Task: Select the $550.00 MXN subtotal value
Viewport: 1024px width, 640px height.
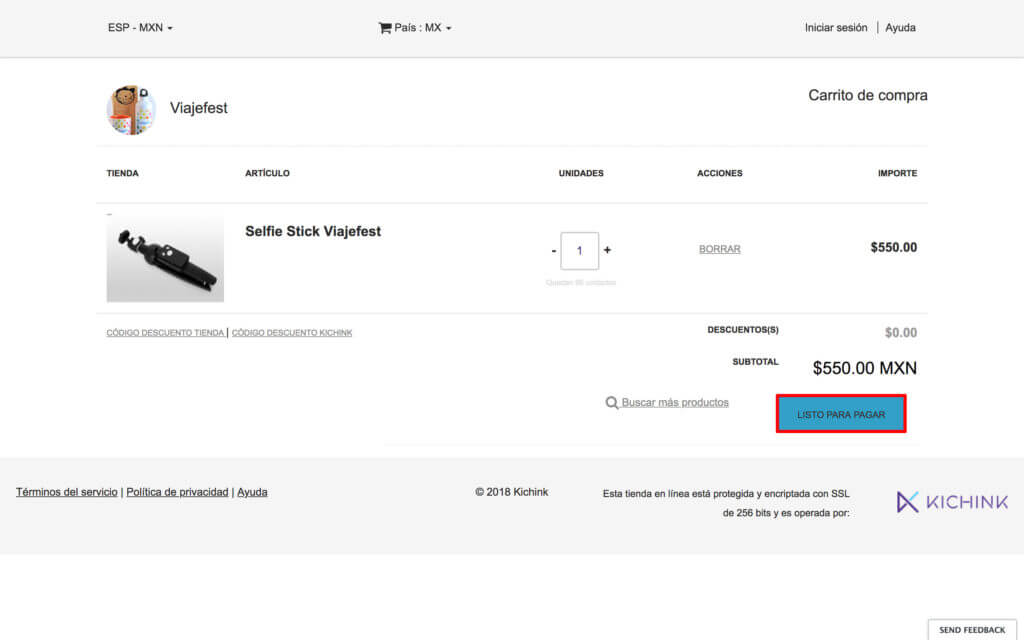Action: pyautogui.click(x=865, y=368)
